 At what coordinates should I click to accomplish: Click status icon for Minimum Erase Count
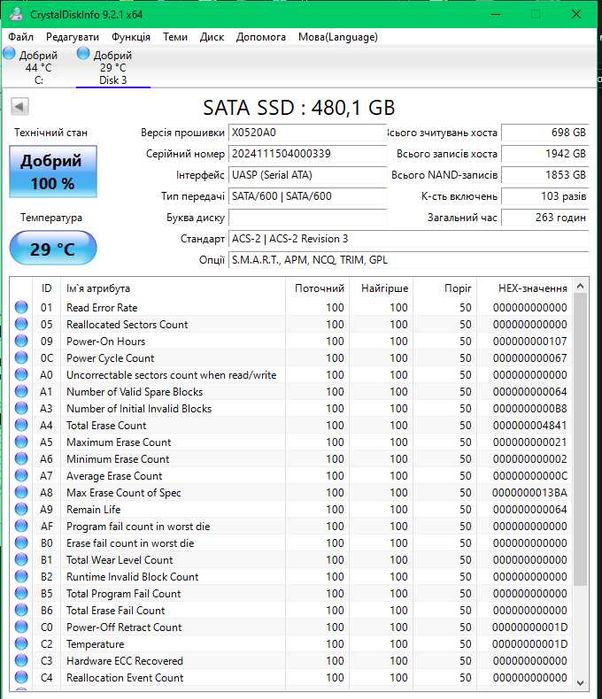21,459
